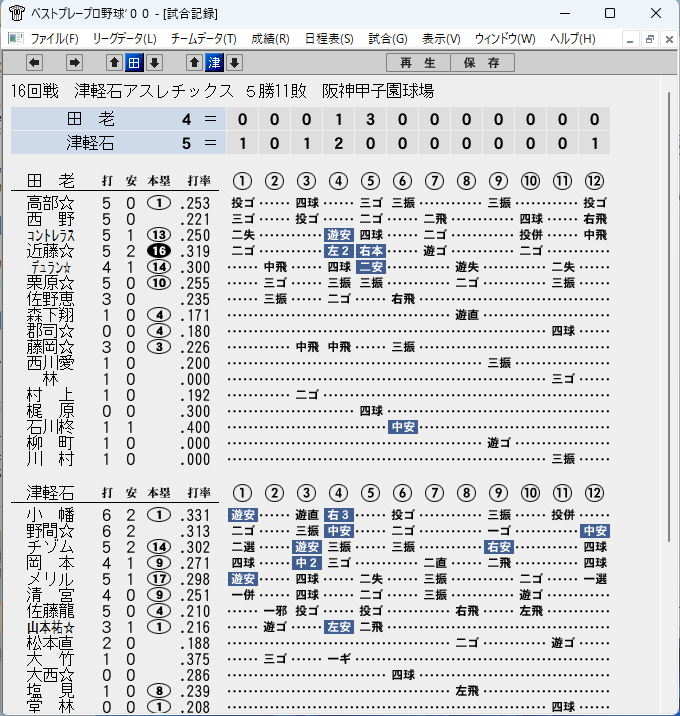
Task: Select the blue 田 team icon
Action: coord(134,63)
